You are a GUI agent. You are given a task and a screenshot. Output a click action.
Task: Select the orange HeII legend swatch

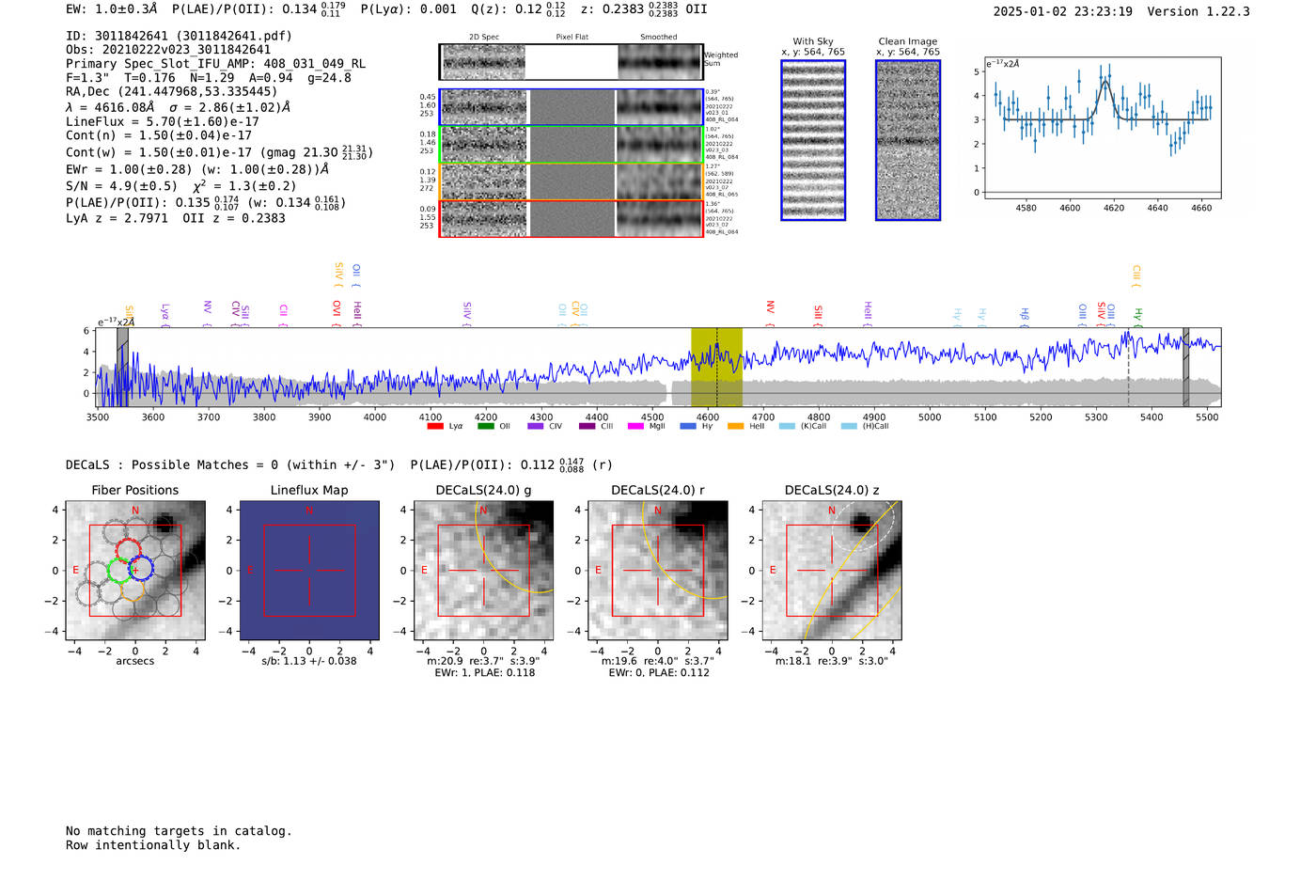pos(735,426)
